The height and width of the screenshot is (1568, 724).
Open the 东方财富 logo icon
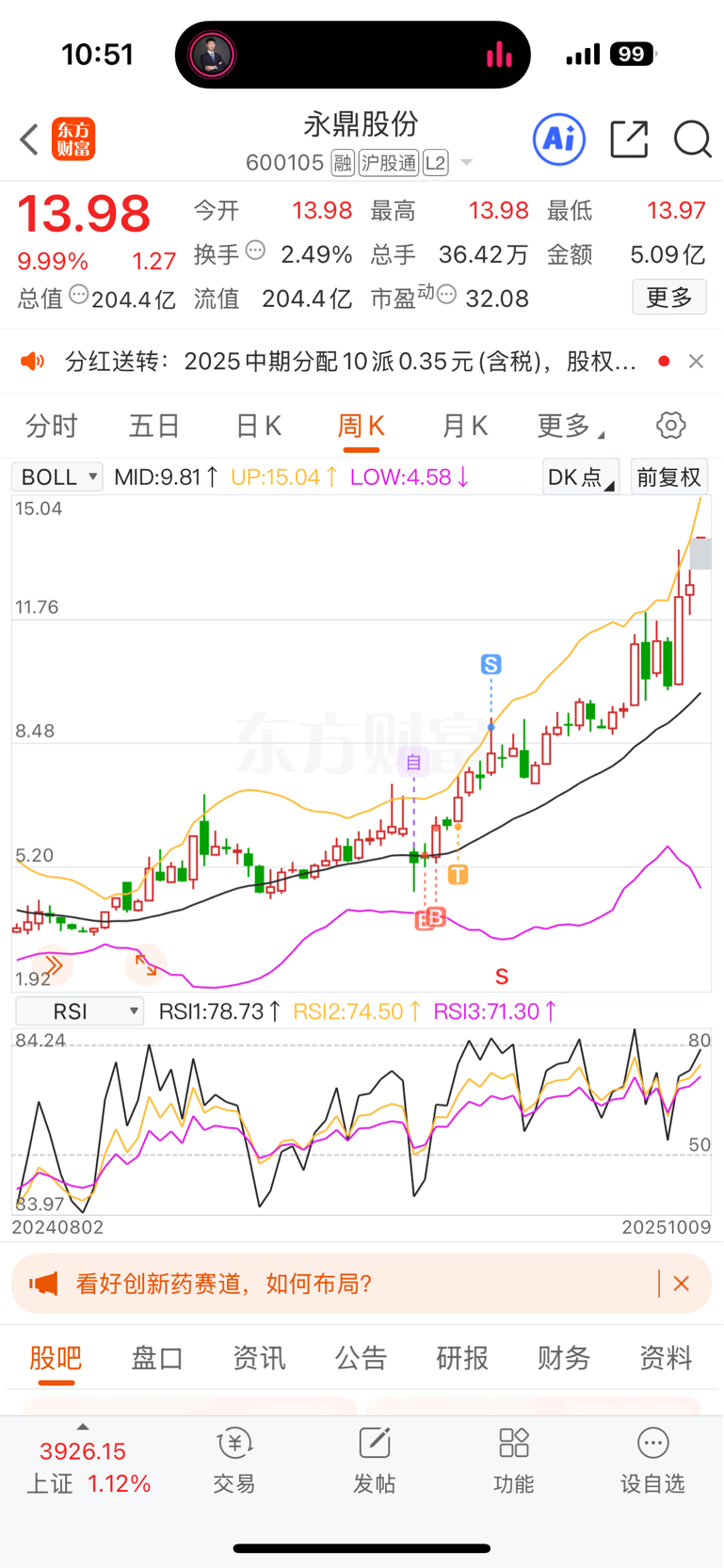point(73,139)
